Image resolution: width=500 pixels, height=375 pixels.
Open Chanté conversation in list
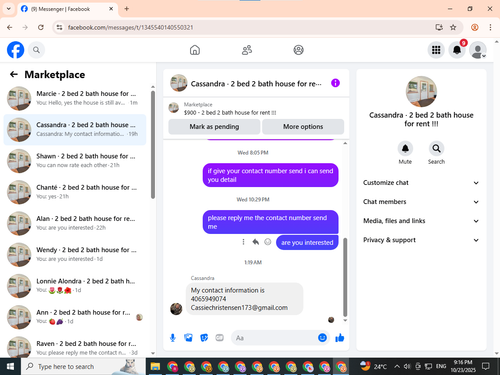(75, 192)
